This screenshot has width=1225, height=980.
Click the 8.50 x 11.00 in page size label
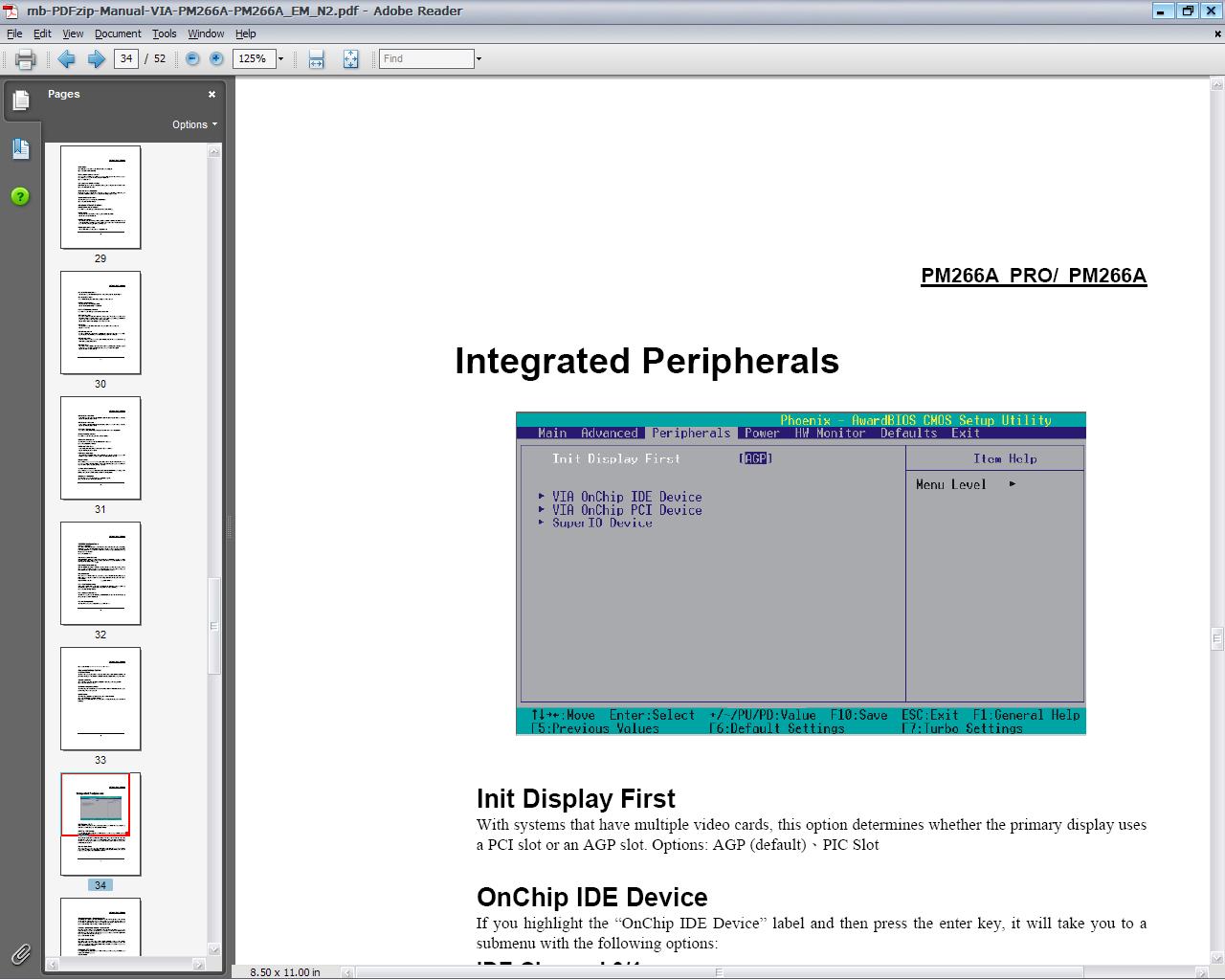(285, 972)
